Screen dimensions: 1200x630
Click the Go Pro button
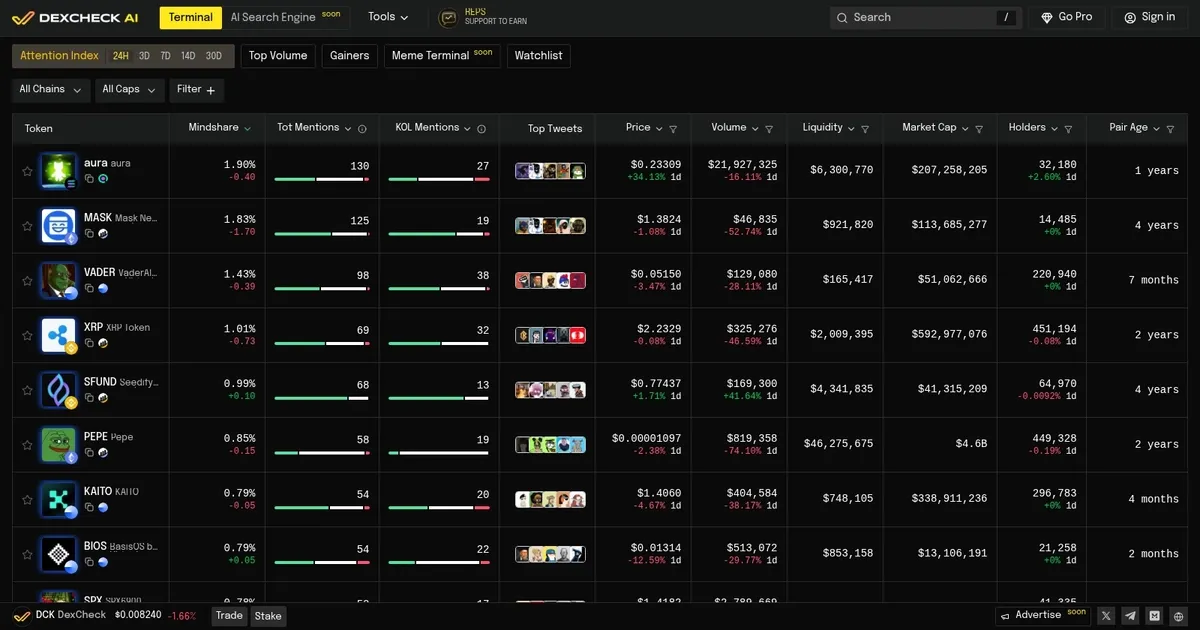click(1067, 17)
